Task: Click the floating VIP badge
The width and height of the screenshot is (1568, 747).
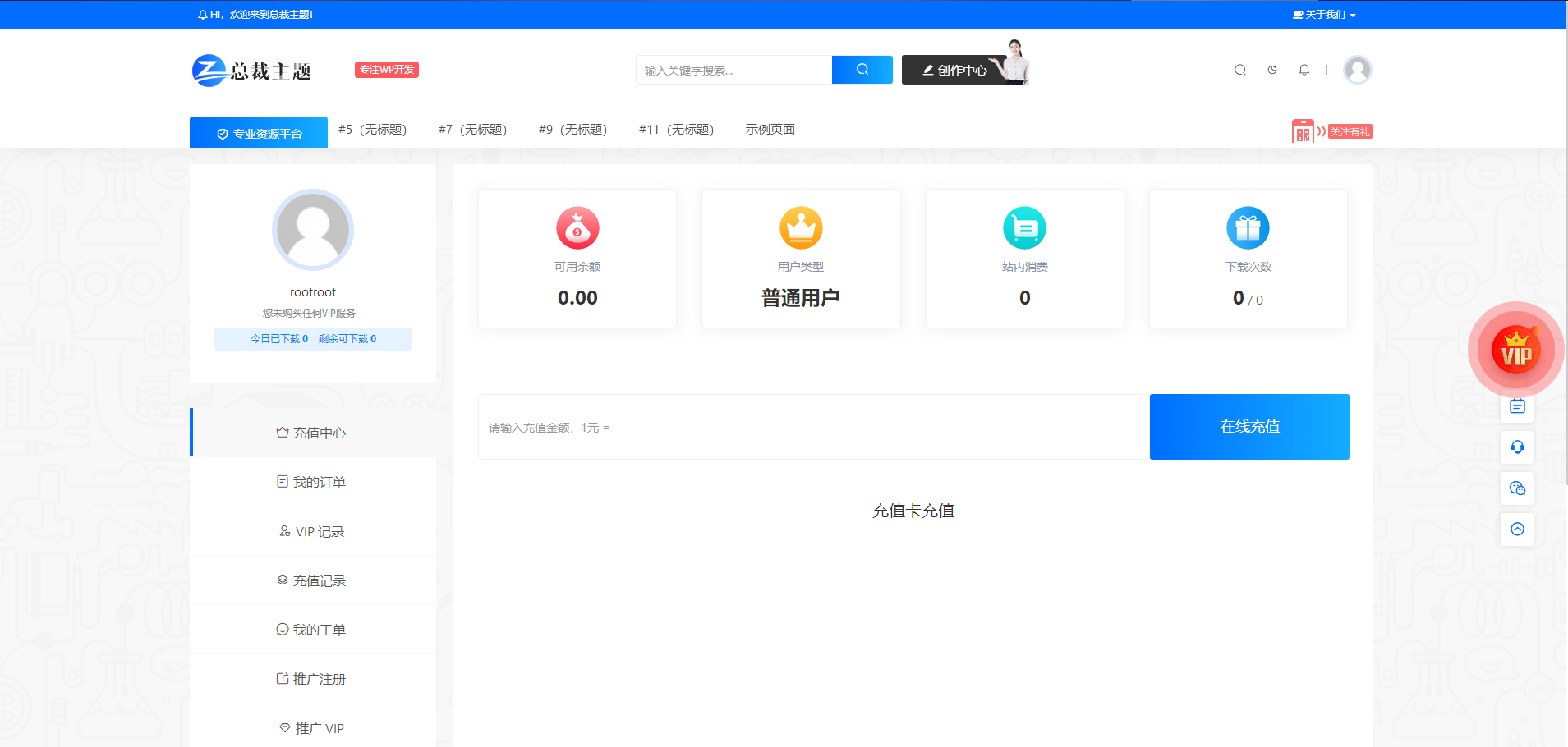Action: click(1515, 351)
